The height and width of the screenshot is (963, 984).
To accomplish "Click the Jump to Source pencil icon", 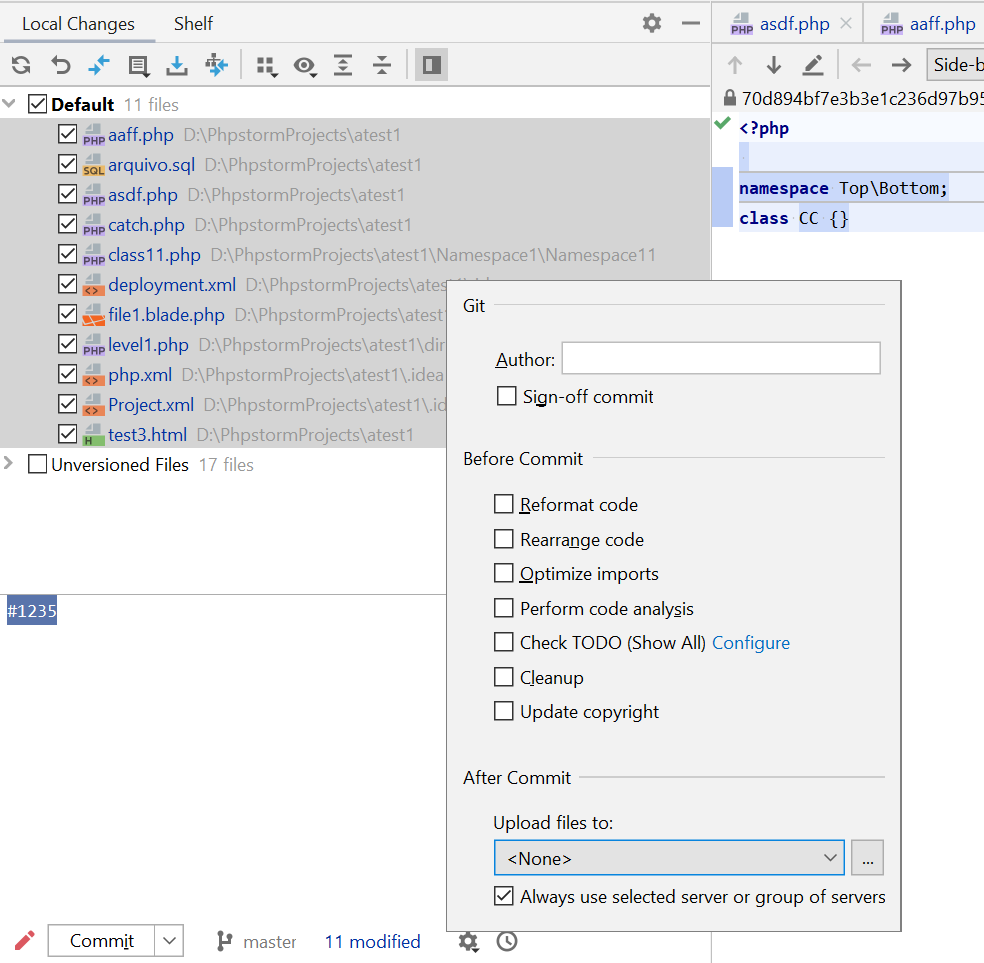I will click(x=813, y=65).
